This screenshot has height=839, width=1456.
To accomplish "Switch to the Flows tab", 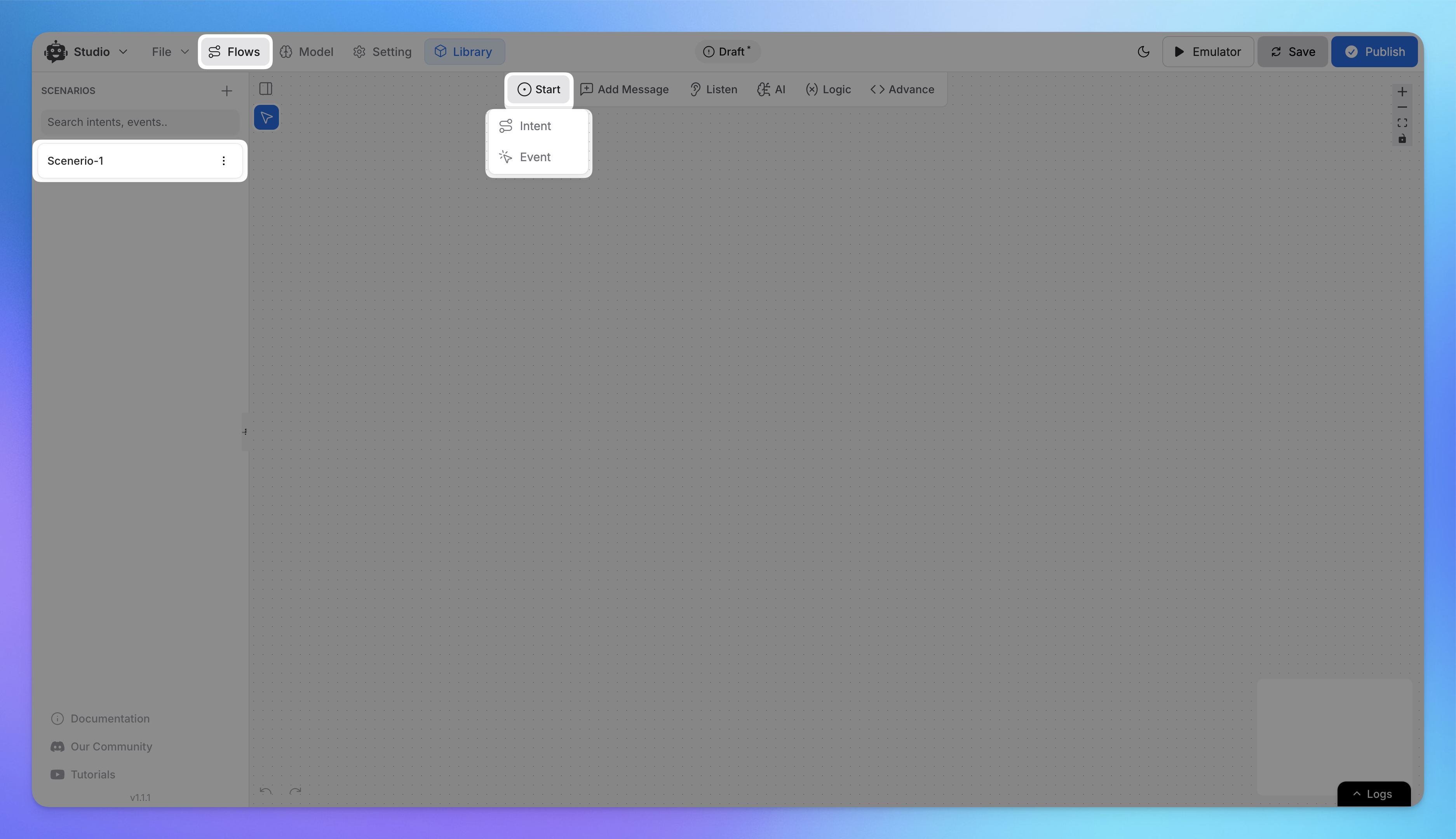I will click(235, 52).
